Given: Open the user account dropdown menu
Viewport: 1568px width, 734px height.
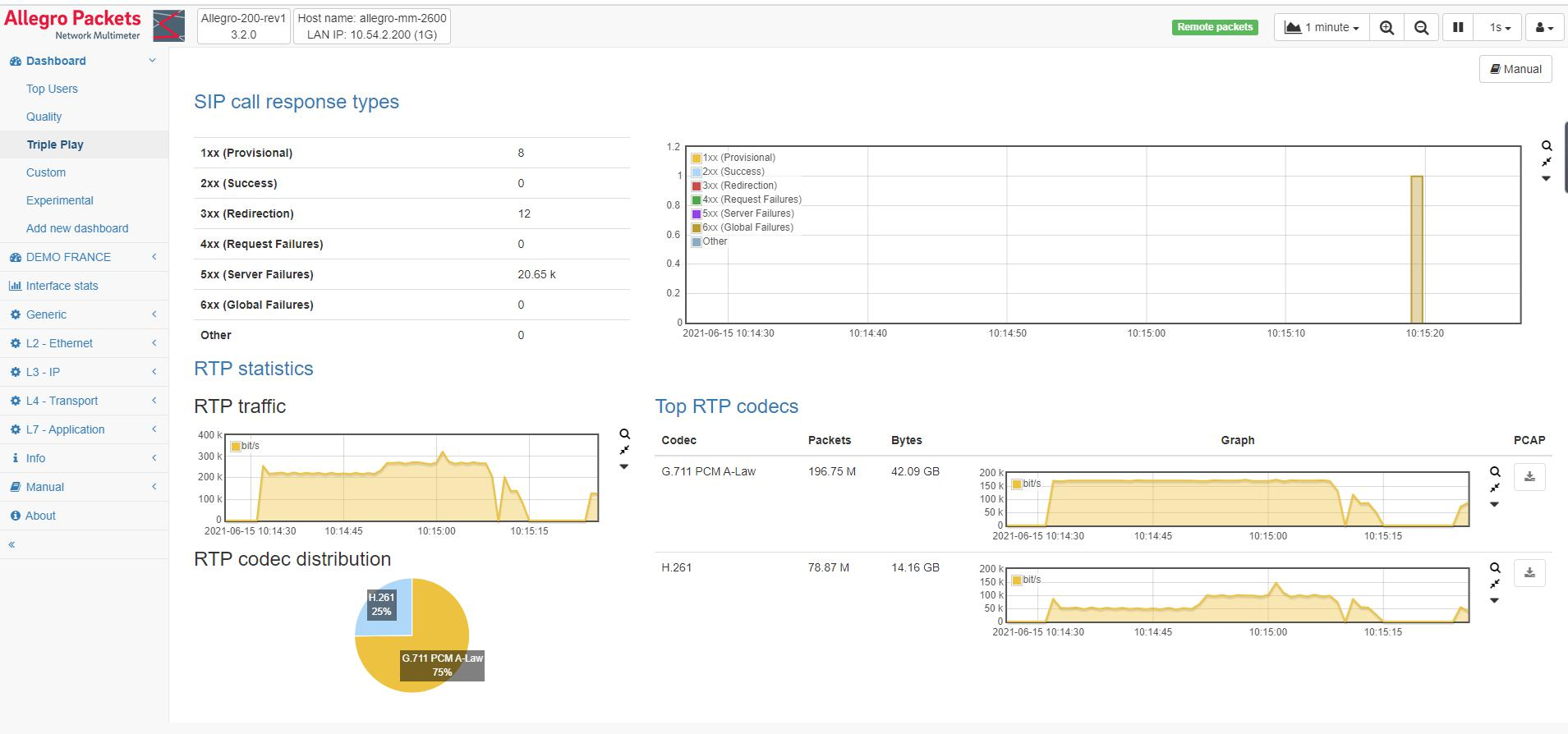Looking at the screenshot, I should (x=1544, y=27).
